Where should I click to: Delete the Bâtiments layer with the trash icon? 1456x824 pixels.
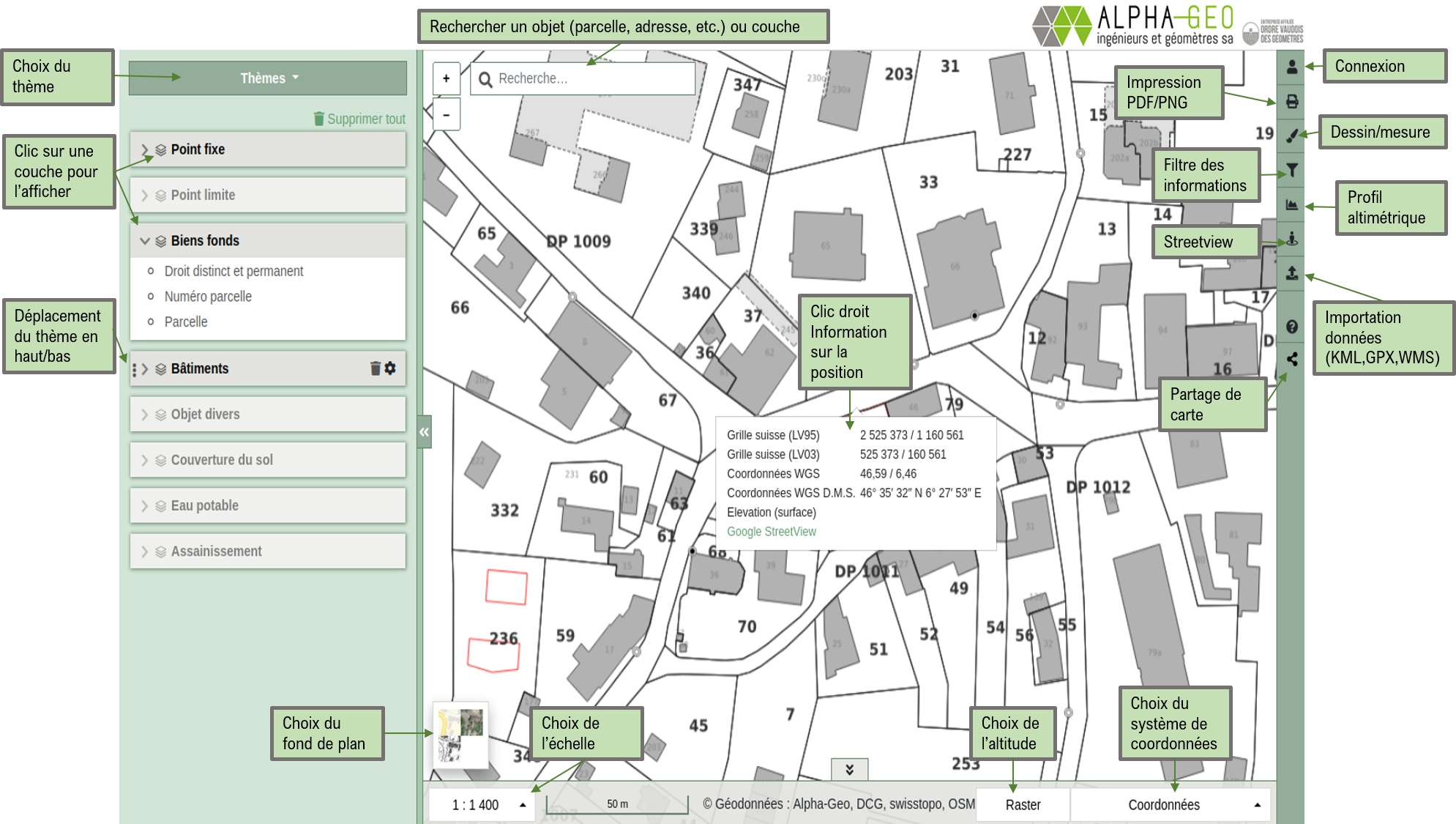click(375, 368)
